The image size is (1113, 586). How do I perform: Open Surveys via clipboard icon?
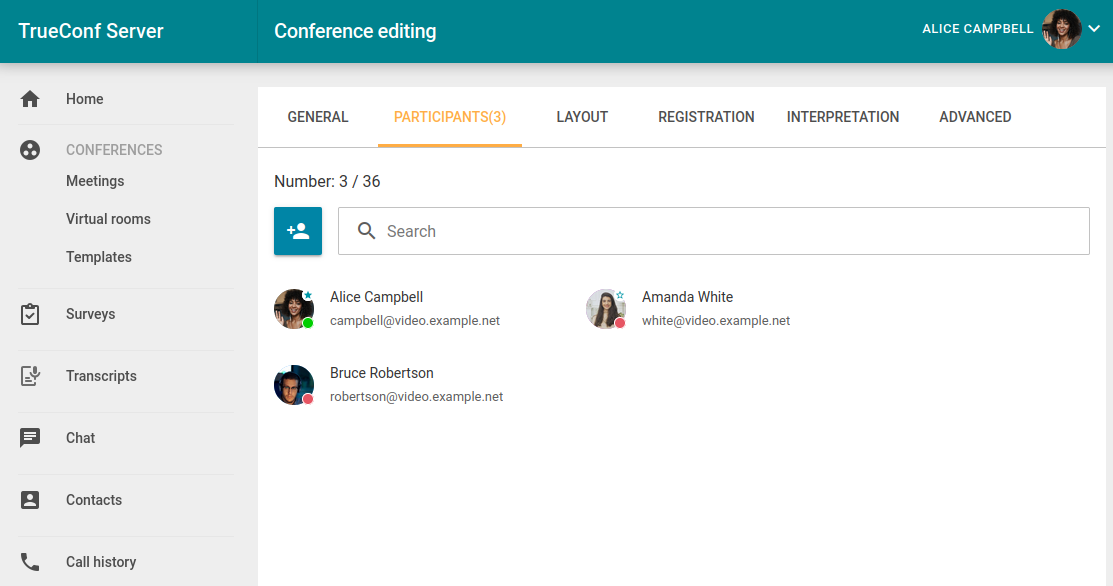coord(30,314)
